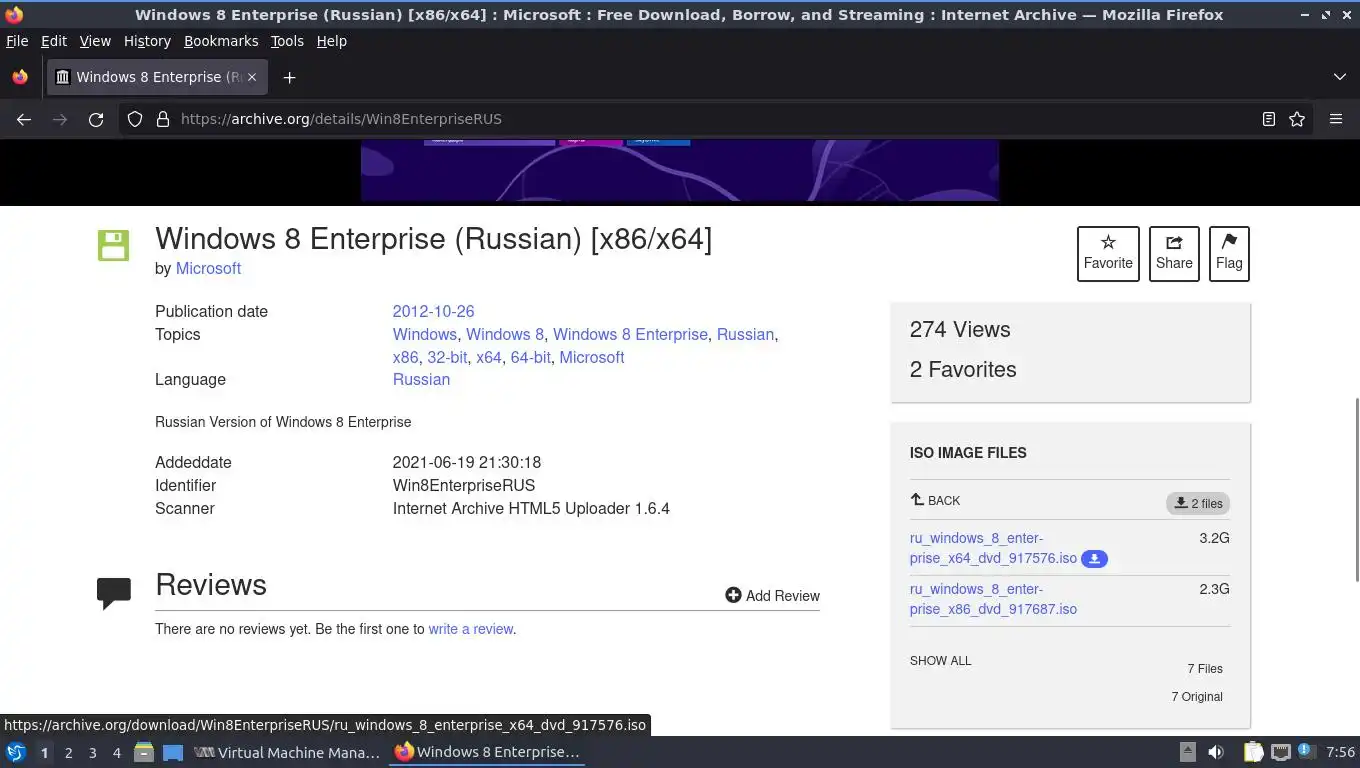Download ru_windows_8_enterprise_x86_dvd_917687.iso
The image size is (1360, 768).
tap(993, 599)
